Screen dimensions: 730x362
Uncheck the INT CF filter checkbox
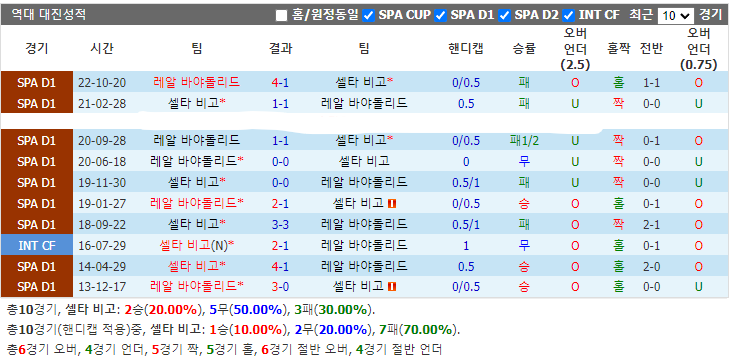point(568,15)
